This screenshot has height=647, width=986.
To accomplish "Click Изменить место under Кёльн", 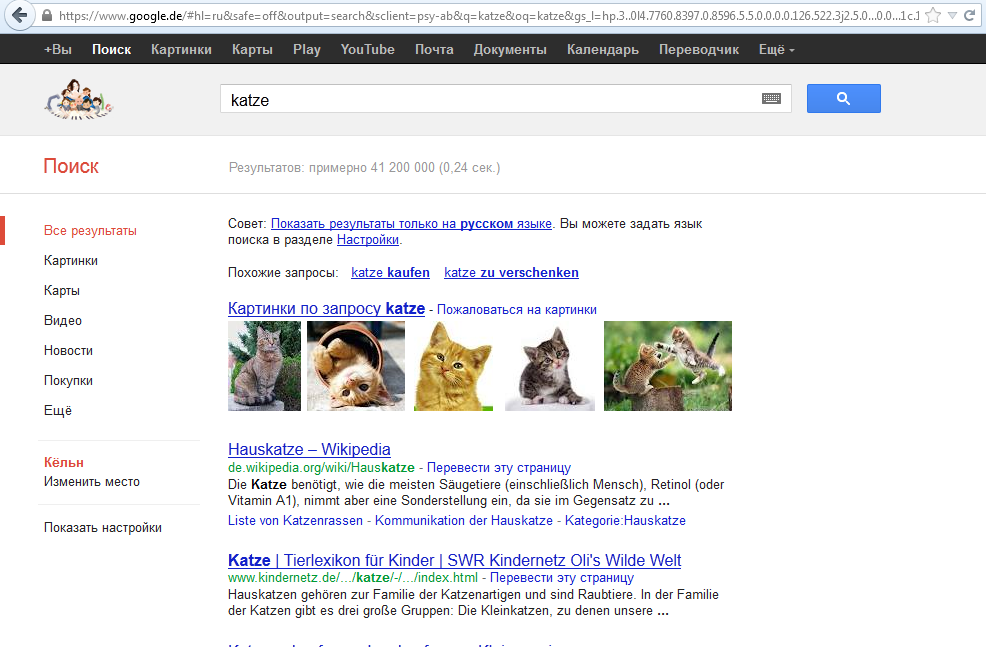I will click(x=92, y=482).
